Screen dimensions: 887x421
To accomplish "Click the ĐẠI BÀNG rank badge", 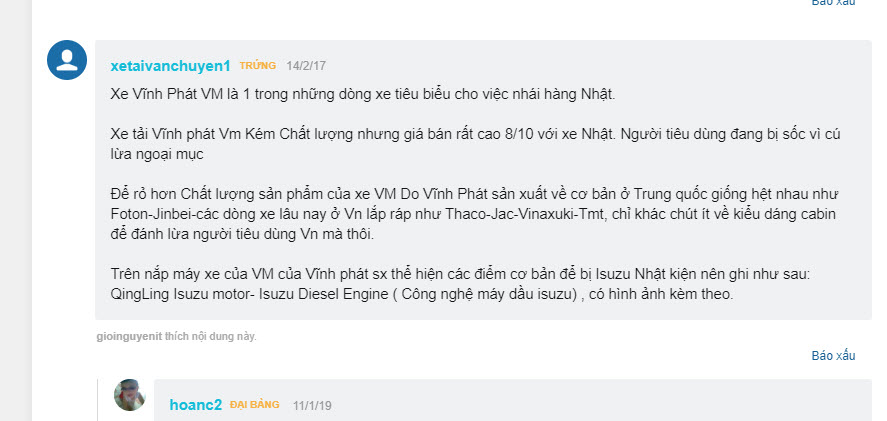I will [255, 405].
